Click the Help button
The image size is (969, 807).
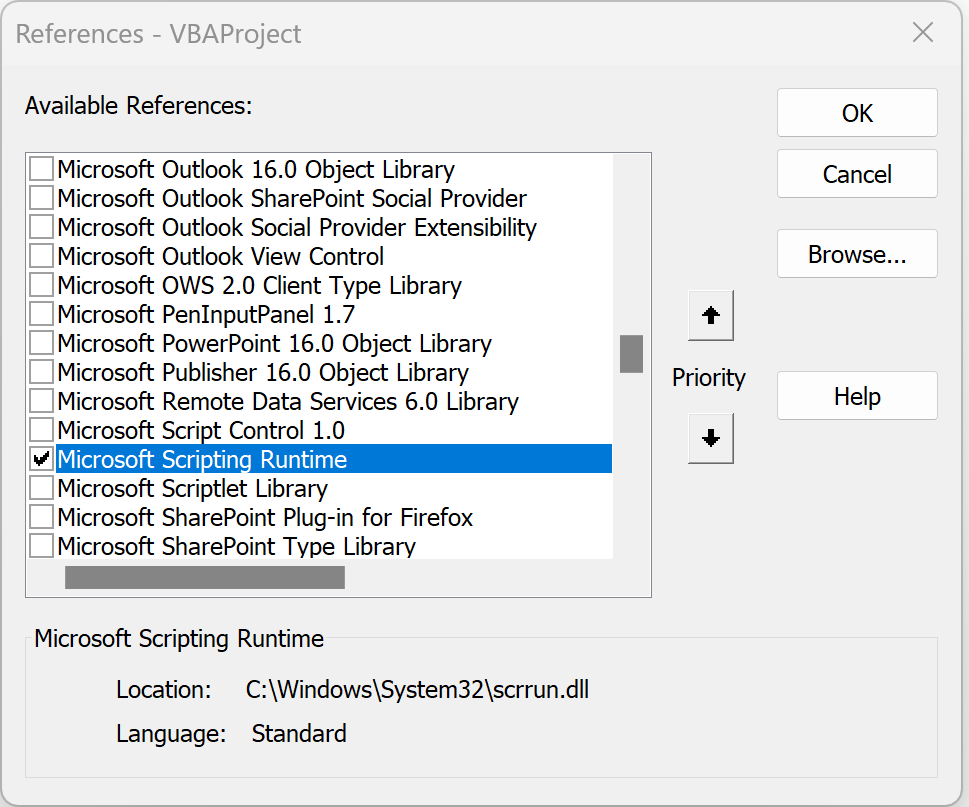[857, 396]
